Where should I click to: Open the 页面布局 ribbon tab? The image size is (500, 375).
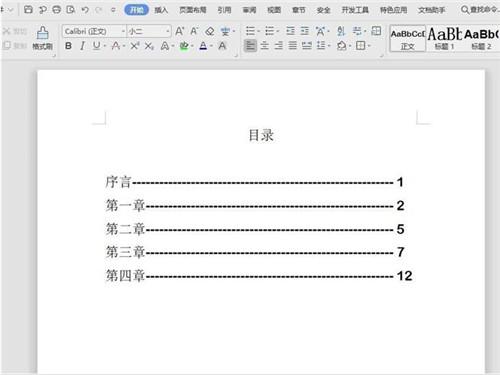[x=193, y=10]
